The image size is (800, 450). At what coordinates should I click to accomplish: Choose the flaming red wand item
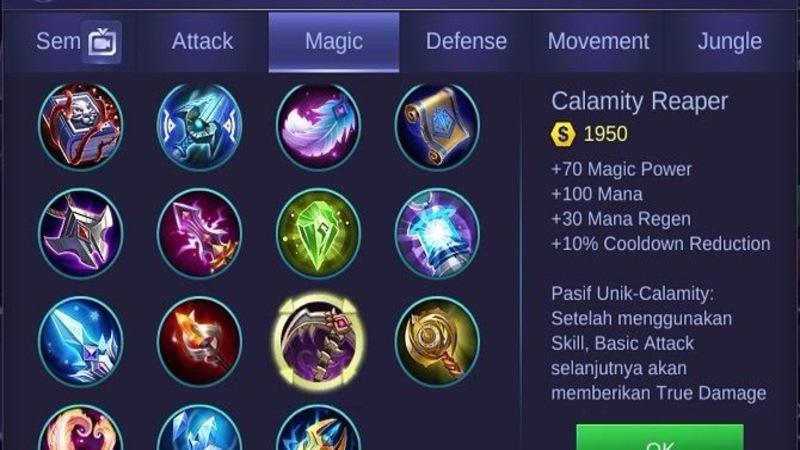(199, 341)
